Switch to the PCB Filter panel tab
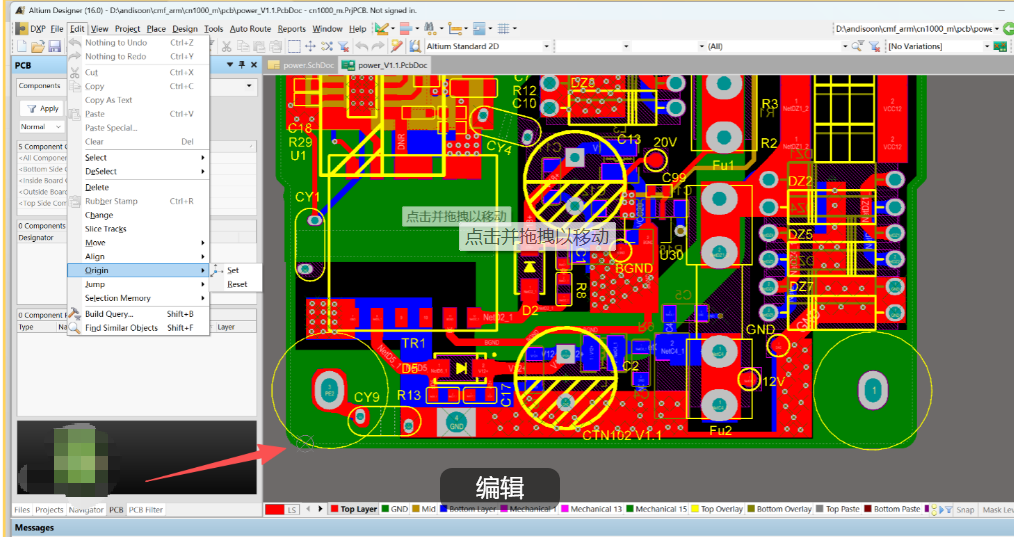Viewport: 1014px width, 537px height. [146, 510]
